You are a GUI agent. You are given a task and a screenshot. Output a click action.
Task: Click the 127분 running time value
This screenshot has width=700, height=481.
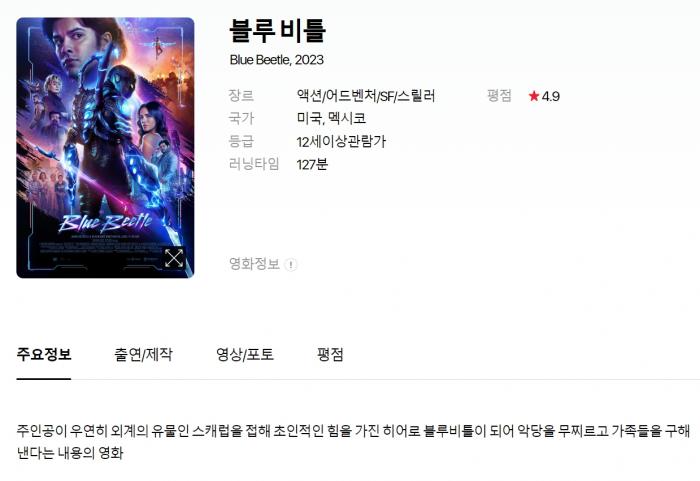click(312, 164)
